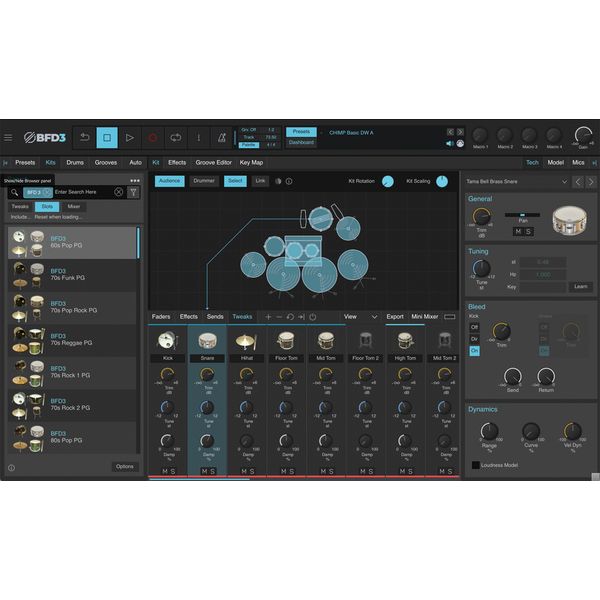
Task: Open the kit view info icon
Action: pos(289,181)
